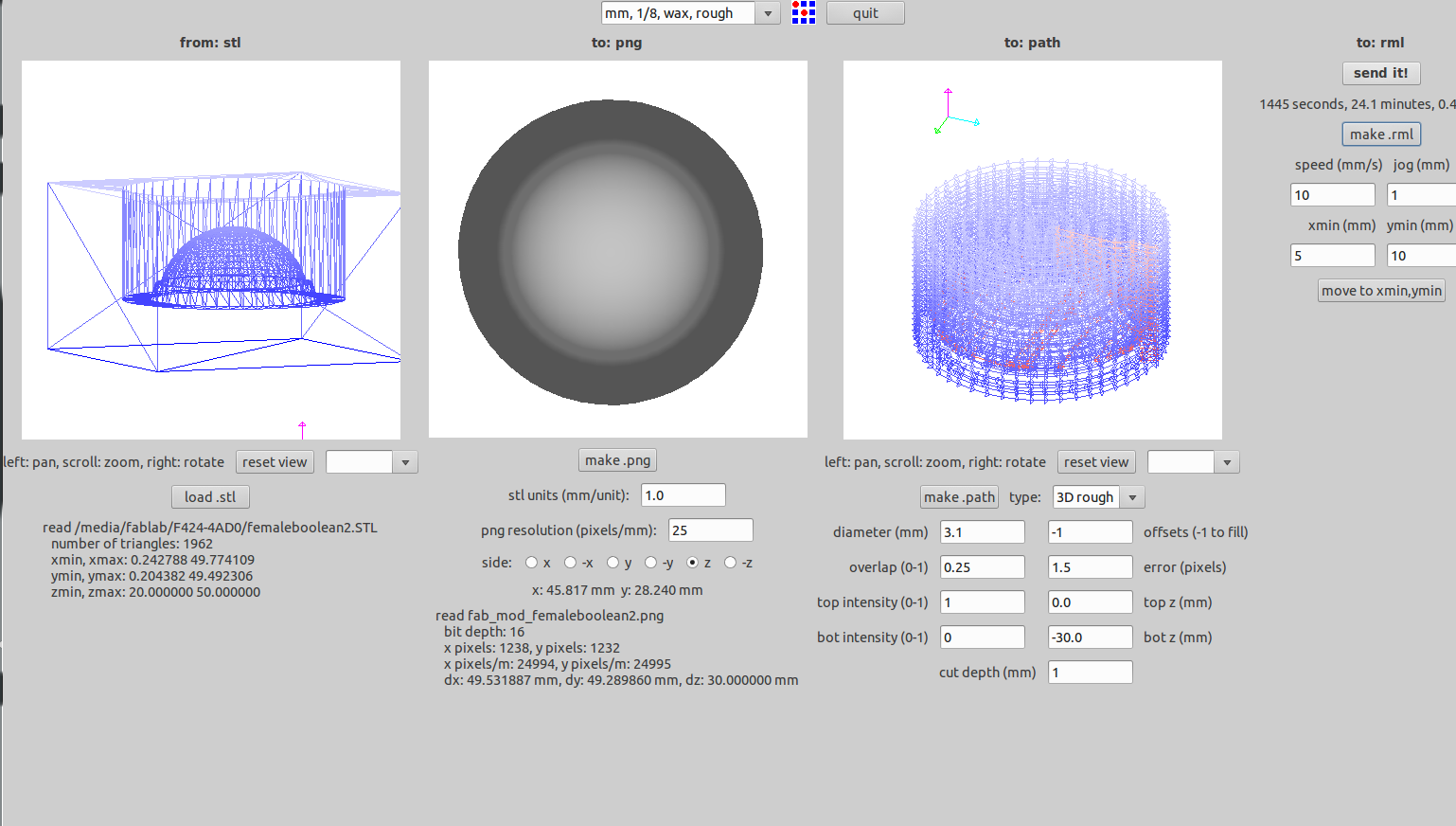Click the 'from: stl' heading

(210, 43)
